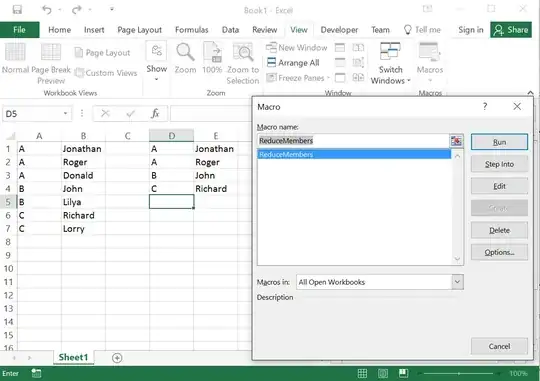Viewport: 540px width, 381px height.
Task: Click the Insert Function fx icon
Action: (x=155, y=113)
